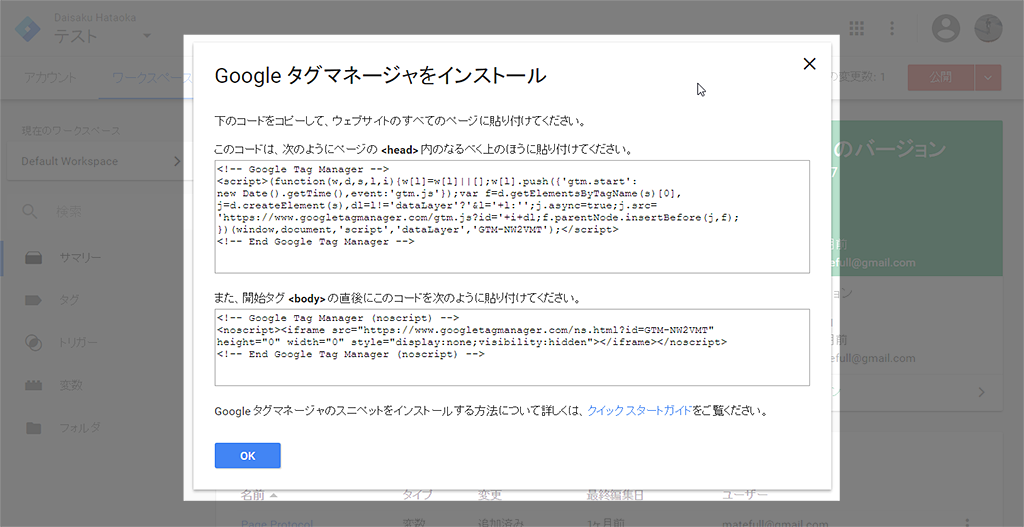Select the フォルダ icon in sidebar
The width and height of the screenshot is (1024, 527).
click(x=33, y=428)
